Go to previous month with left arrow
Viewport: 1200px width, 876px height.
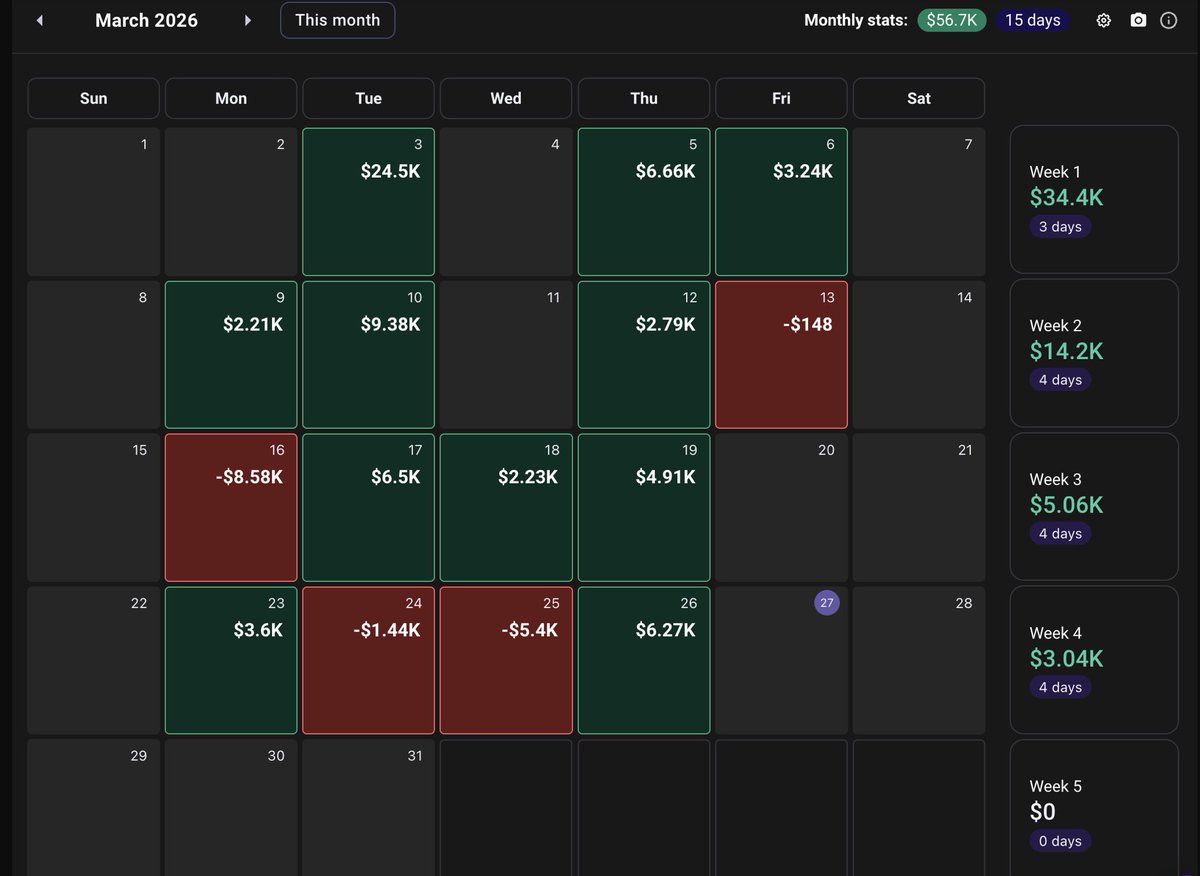coord(39,20)
